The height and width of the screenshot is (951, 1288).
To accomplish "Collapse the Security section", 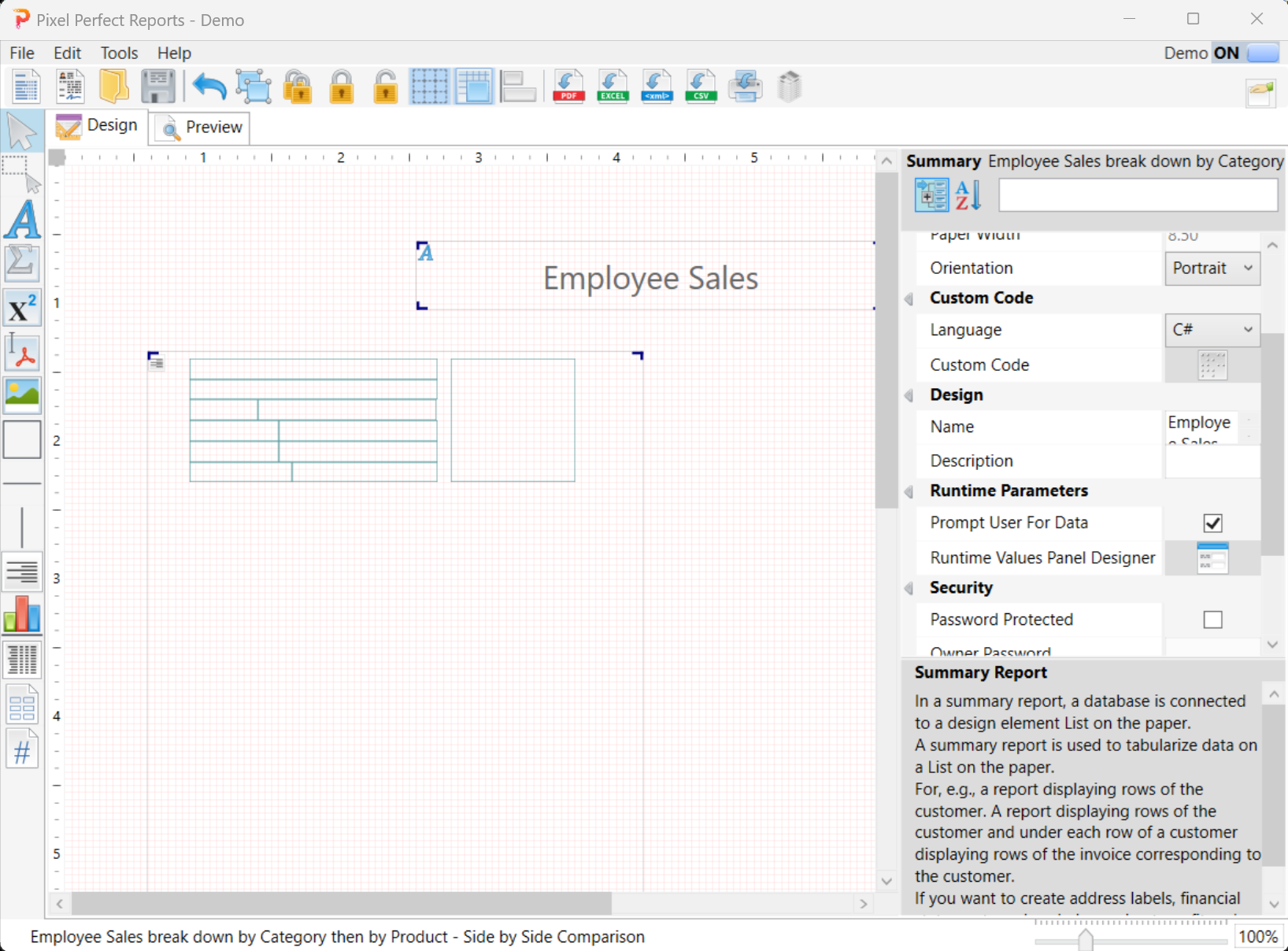I will (x=909, y=588).
